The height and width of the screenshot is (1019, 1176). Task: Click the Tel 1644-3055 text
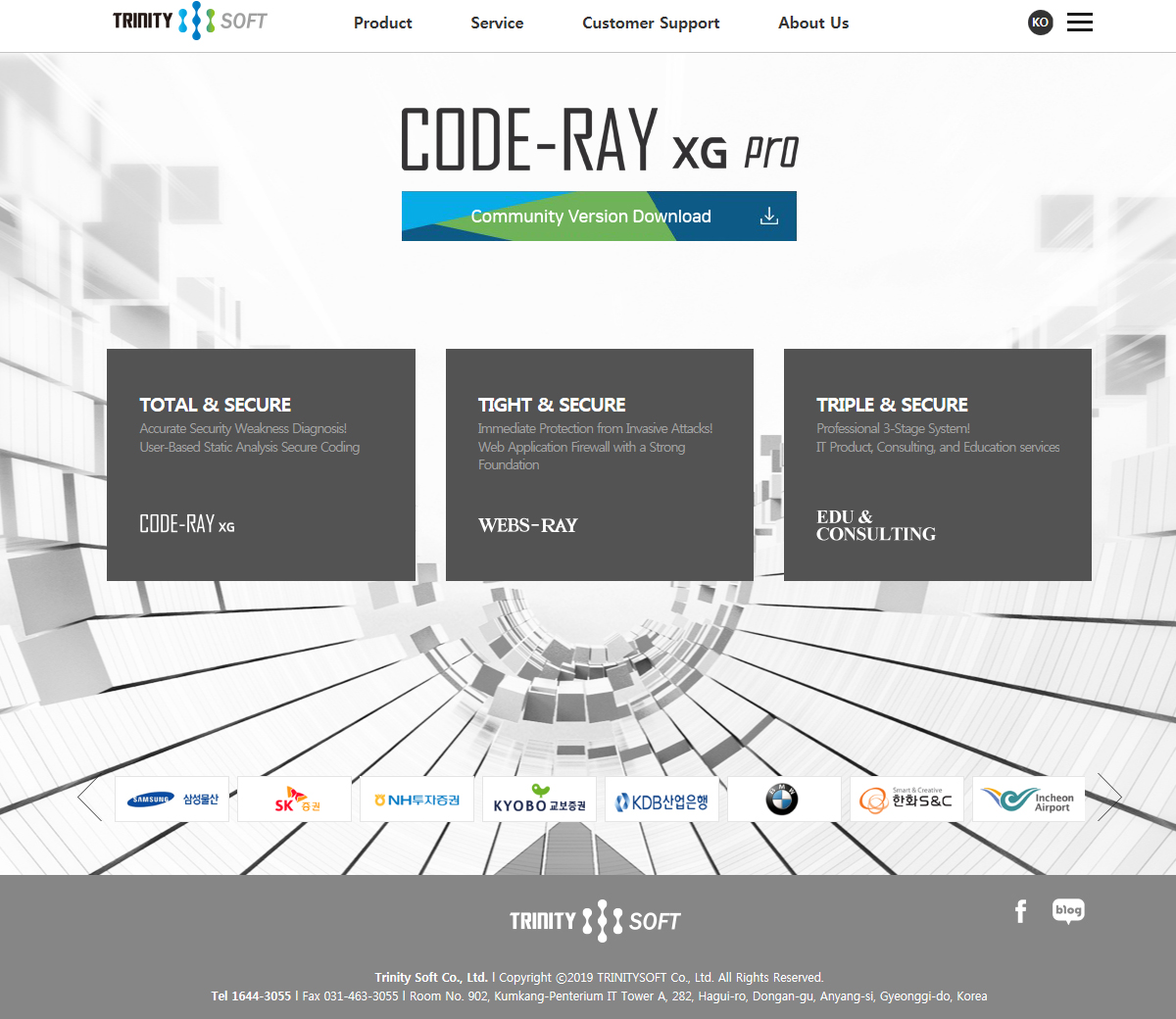pyautogui.click(x=251, y=995)
